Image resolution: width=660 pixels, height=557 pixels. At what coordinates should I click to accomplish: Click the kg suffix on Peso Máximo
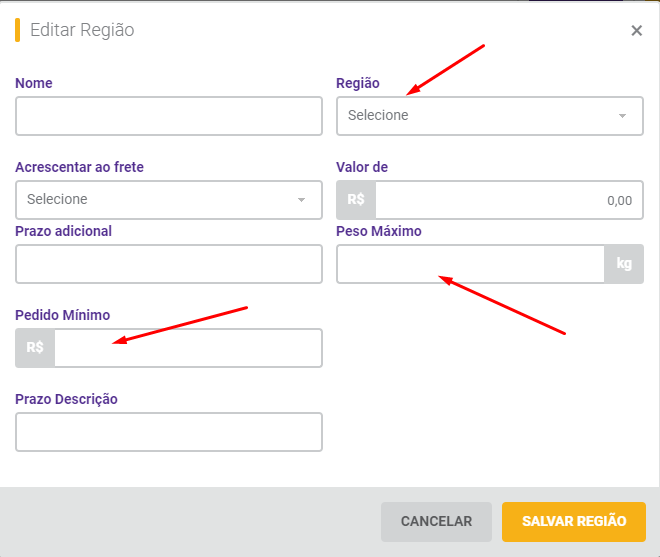click(x=624, y=264)
